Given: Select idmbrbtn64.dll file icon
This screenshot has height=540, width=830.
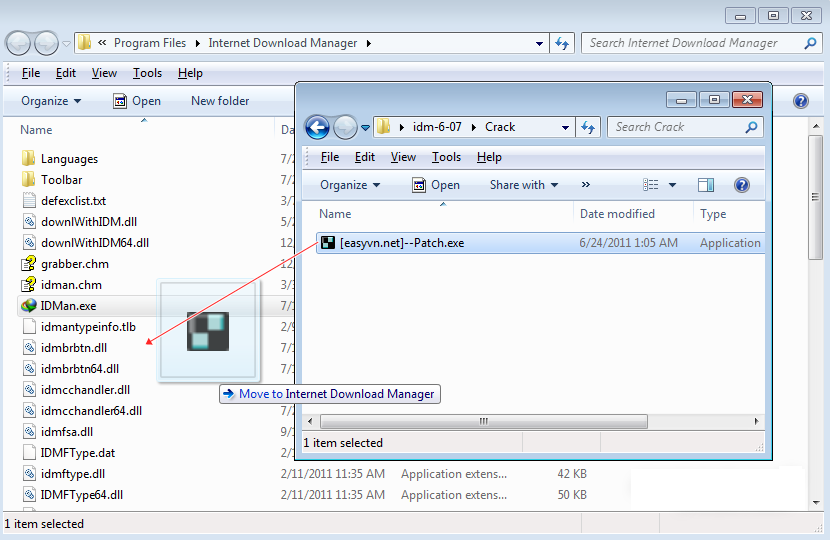Looking at the screenshot, I should coord(29,369).
